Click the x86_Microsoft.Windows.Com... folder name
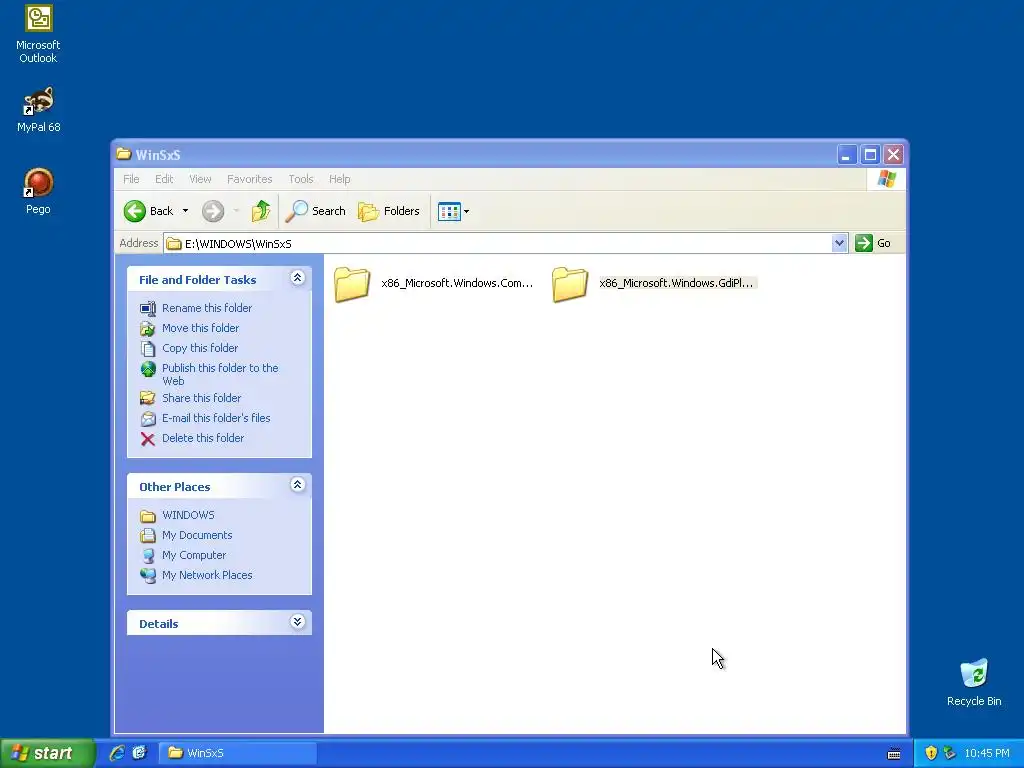1024x768 pixels. (457, 283)
